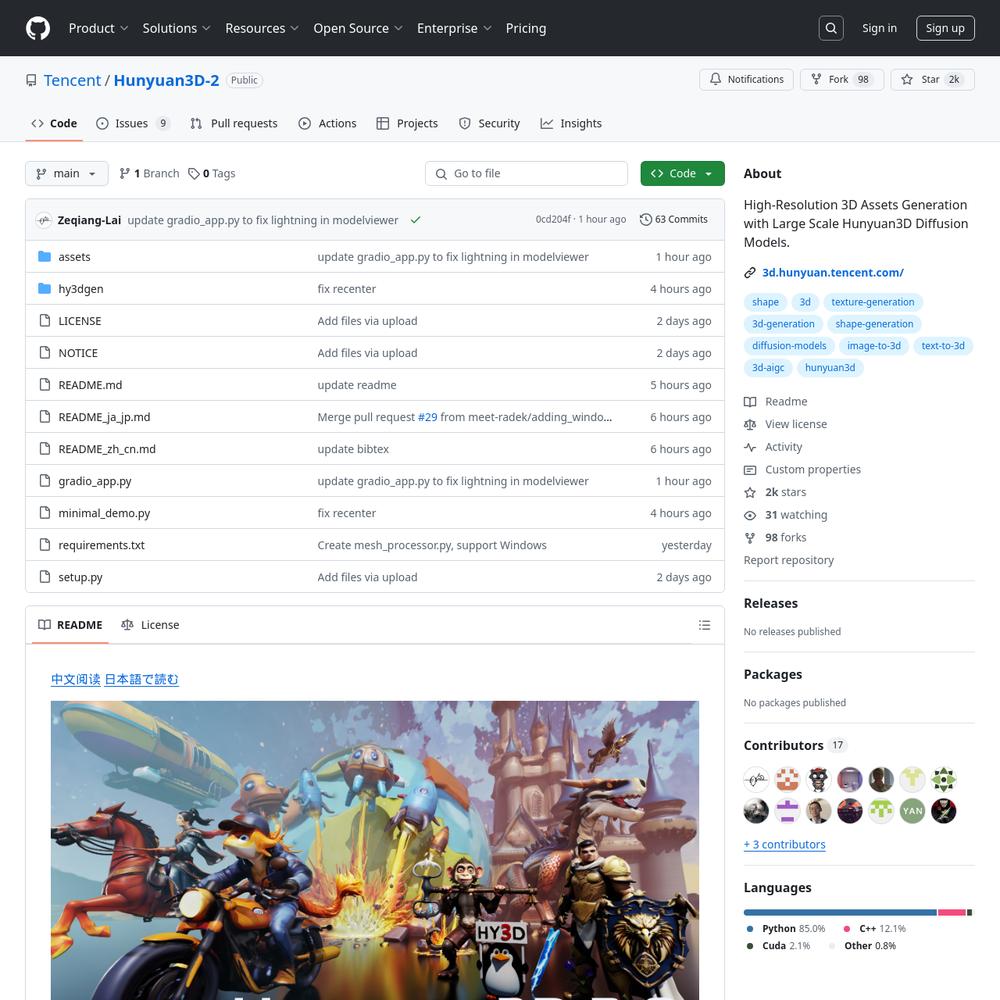Fork the repository with the Fork button
This screenshot has width=1000, height=1000.
click(x=842, y=80)
